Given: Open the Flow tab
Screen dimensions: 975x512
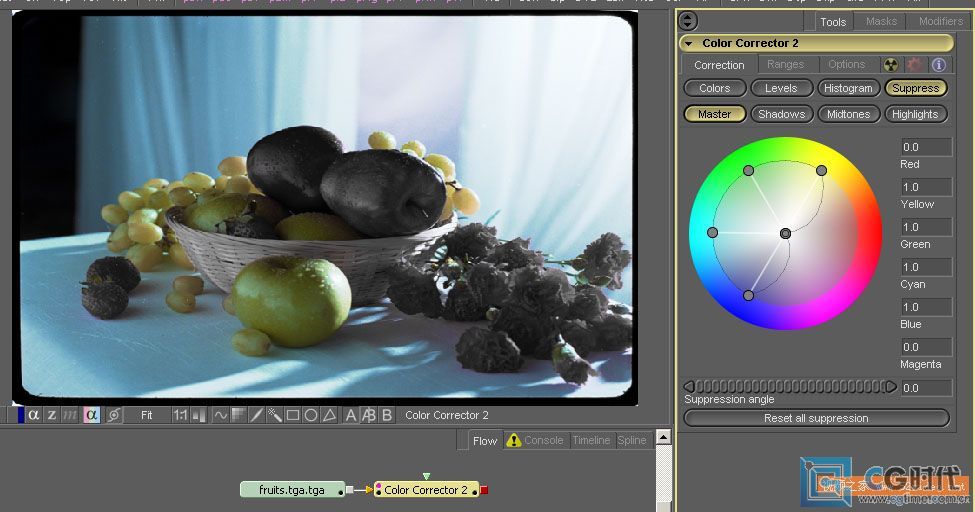Looking at the screenshot, I should [484, 440].
